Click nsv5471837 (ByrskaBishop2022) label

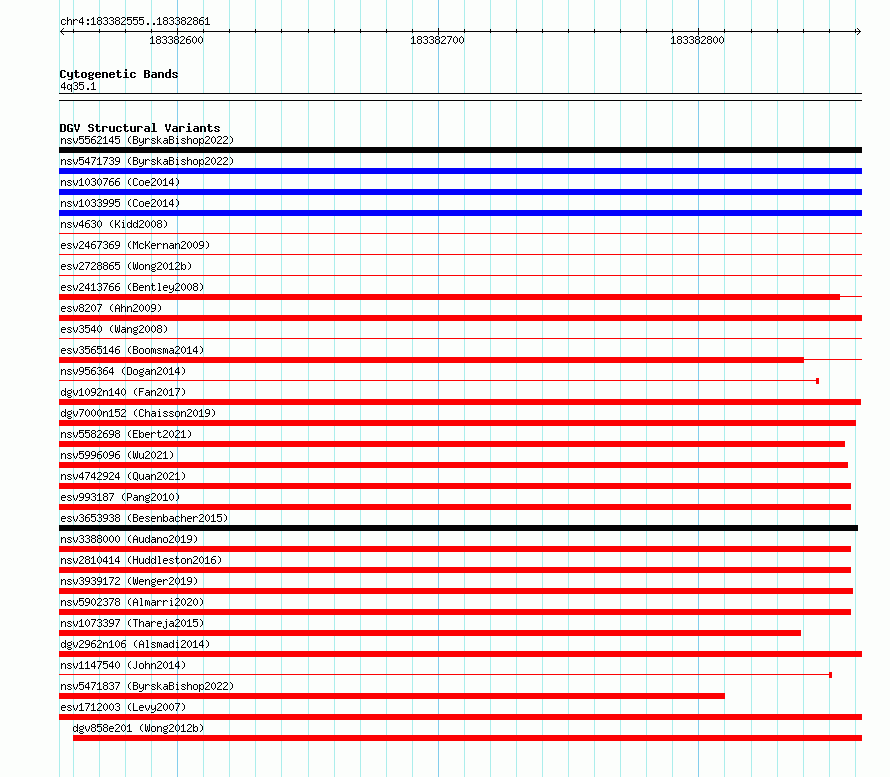point(147,686)
